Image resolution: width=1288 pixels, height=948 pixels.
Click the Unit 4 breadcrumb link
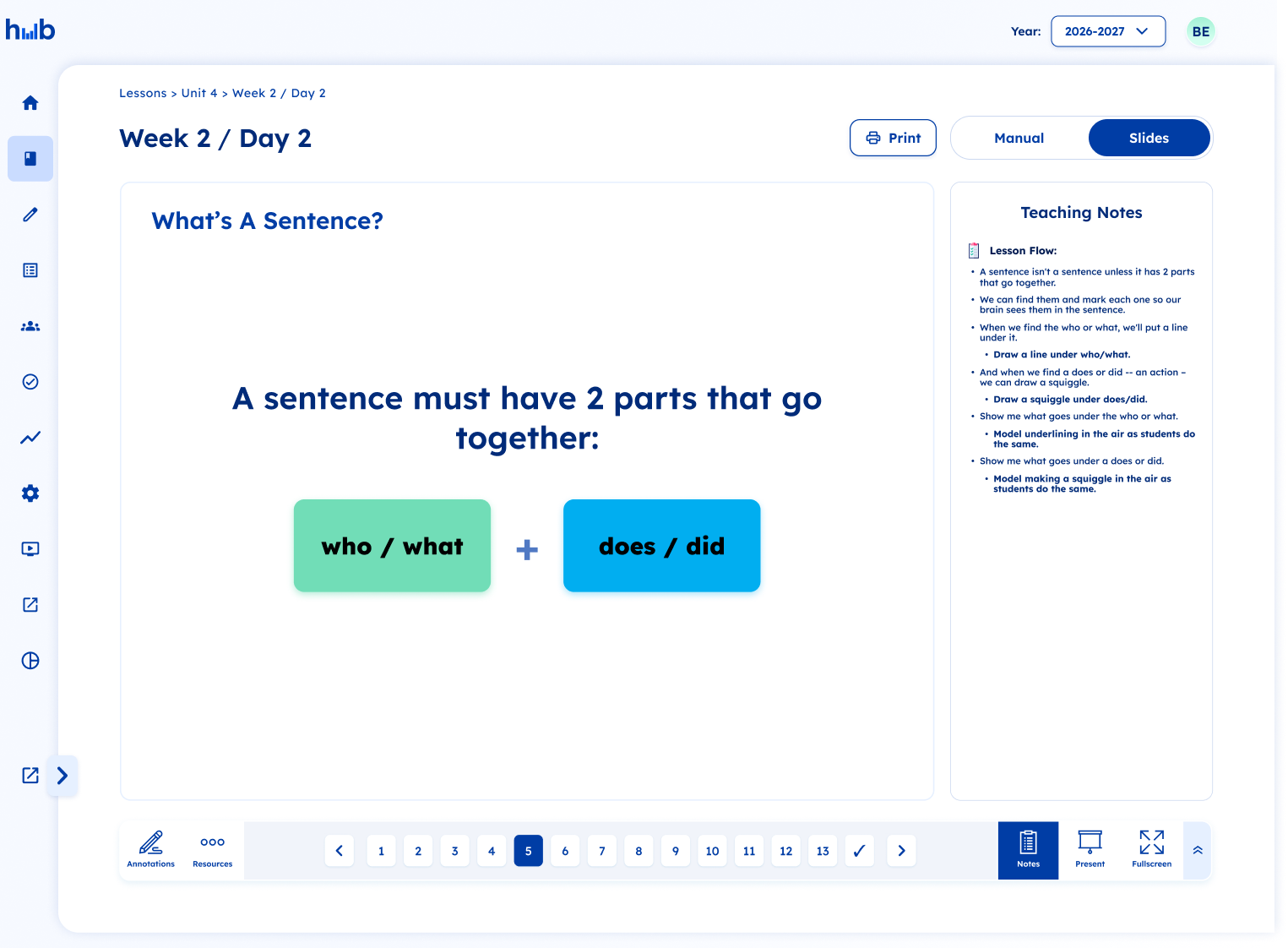pyautogui.click(x=199, y=93)
